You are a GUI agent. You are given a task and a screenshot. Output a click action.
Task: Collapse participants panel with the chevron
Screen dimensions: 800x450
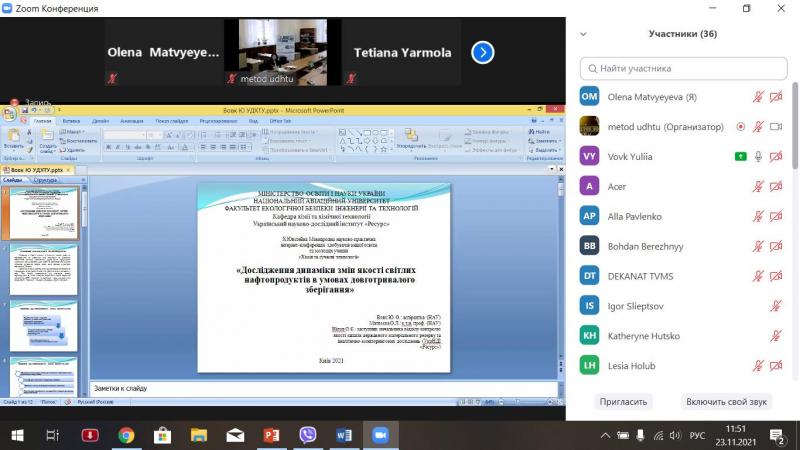(583, 34)
